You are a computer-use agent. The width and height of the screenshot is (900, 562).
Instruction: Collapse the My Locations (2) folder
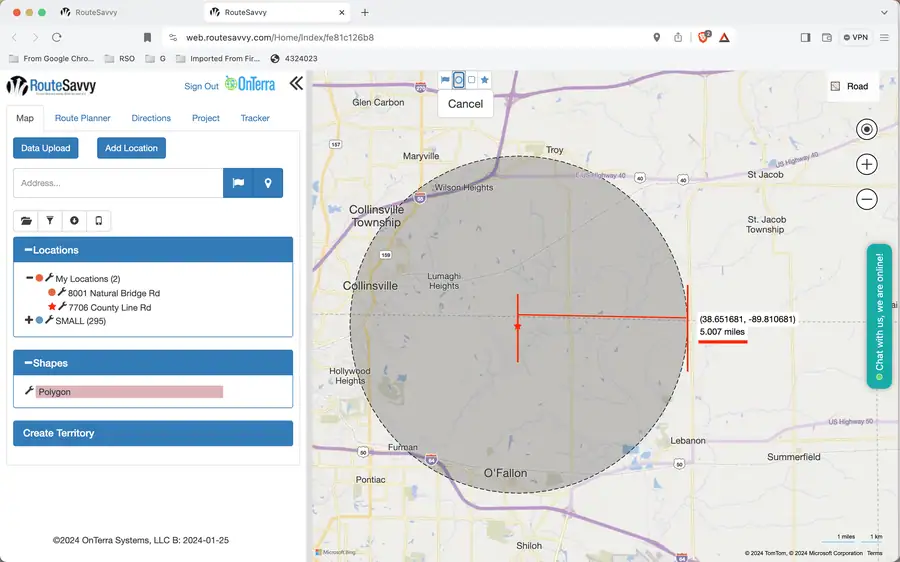coord(29,278)
